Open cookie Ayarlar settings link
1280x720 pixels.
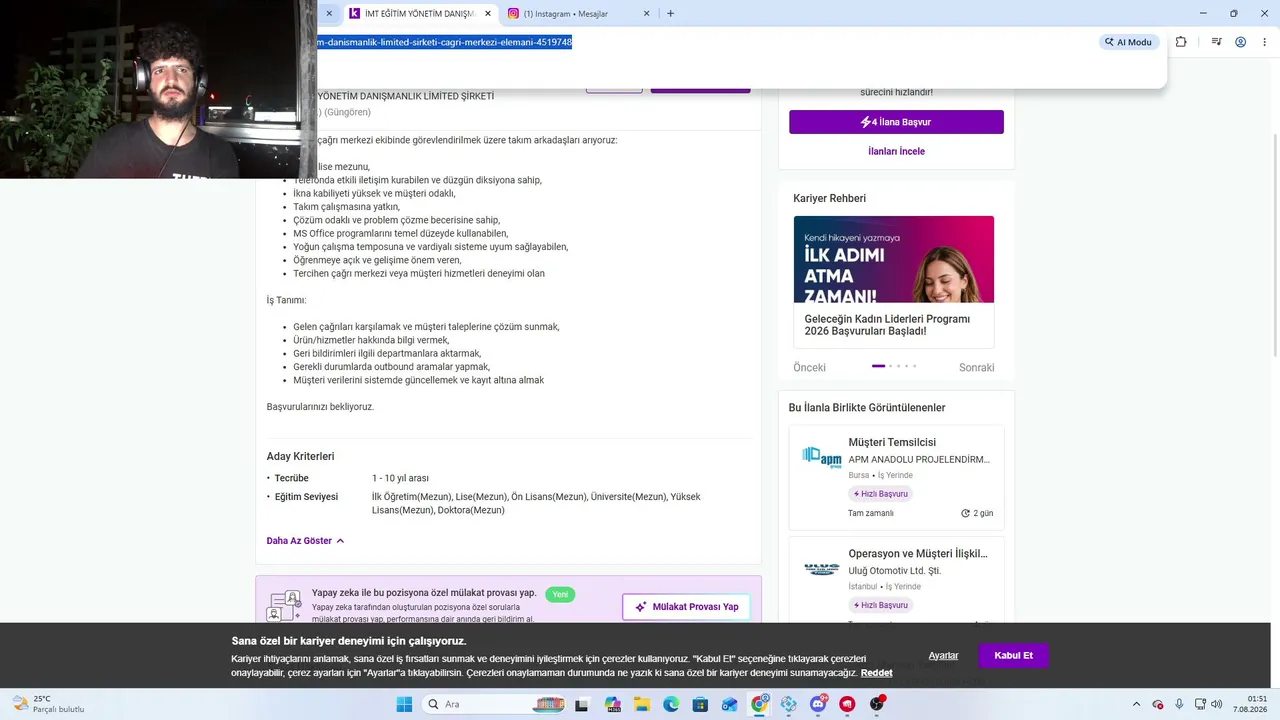pos(943,655)
